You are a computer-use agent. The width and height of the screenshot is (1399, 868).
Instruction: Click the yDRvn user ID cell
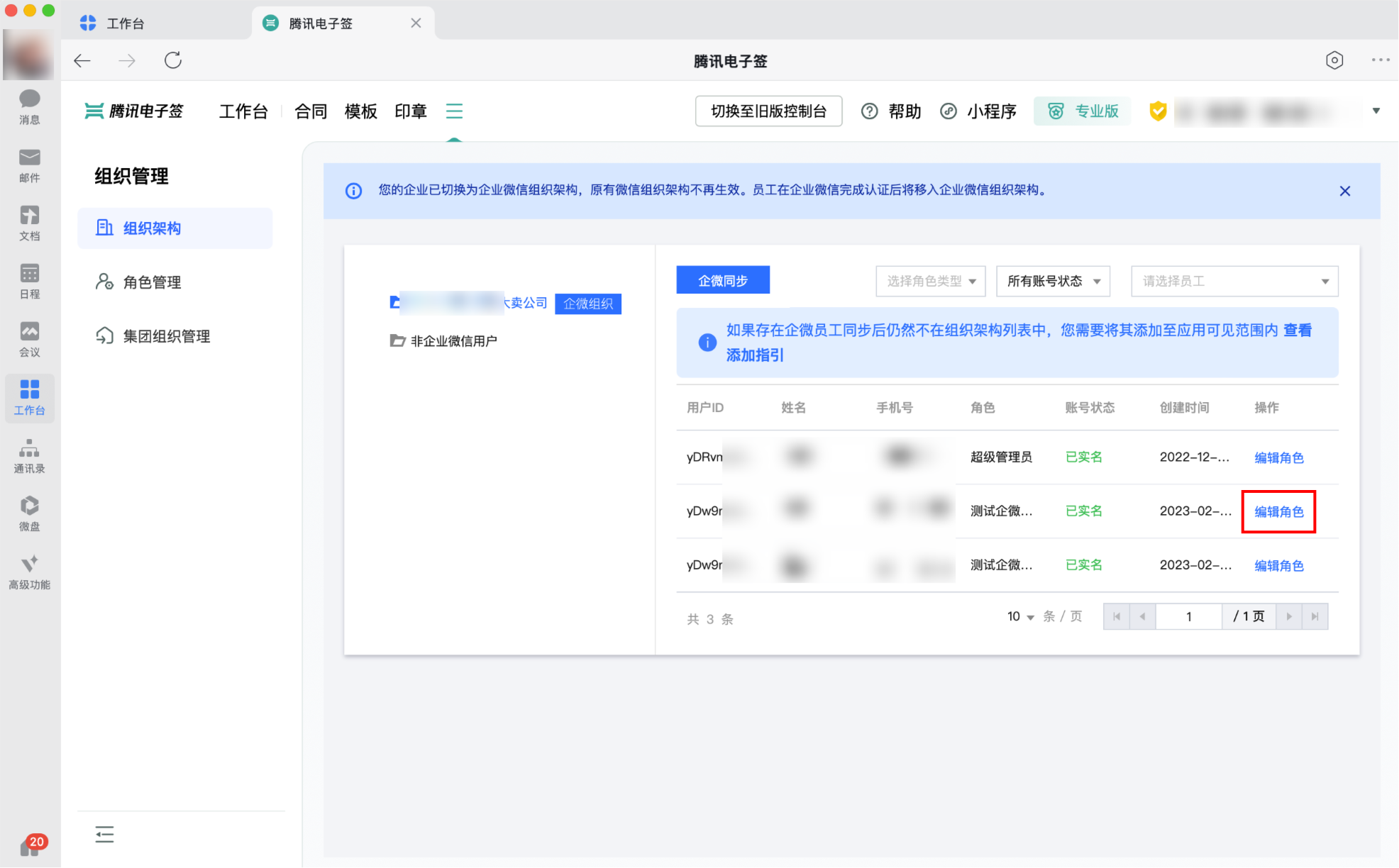point(704,457)
